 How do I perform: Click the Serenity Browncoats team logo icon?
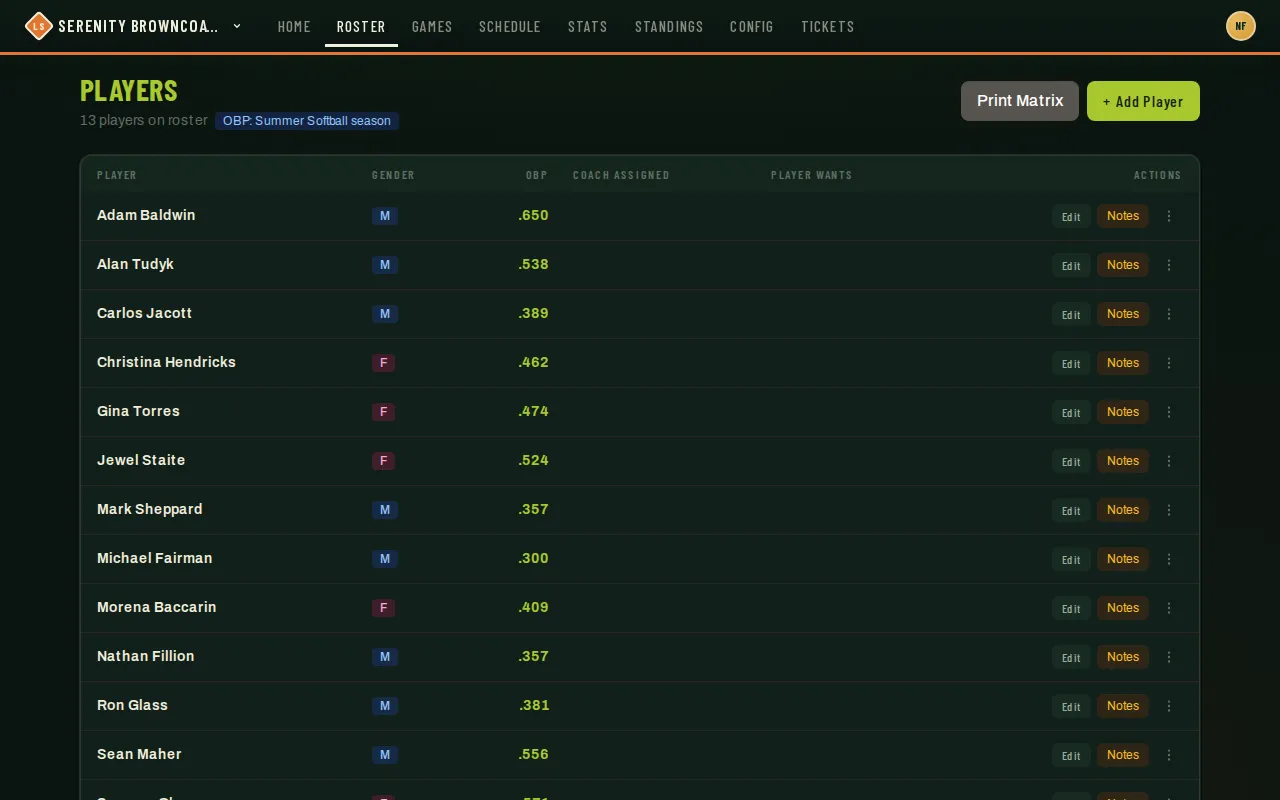point(38,26)
